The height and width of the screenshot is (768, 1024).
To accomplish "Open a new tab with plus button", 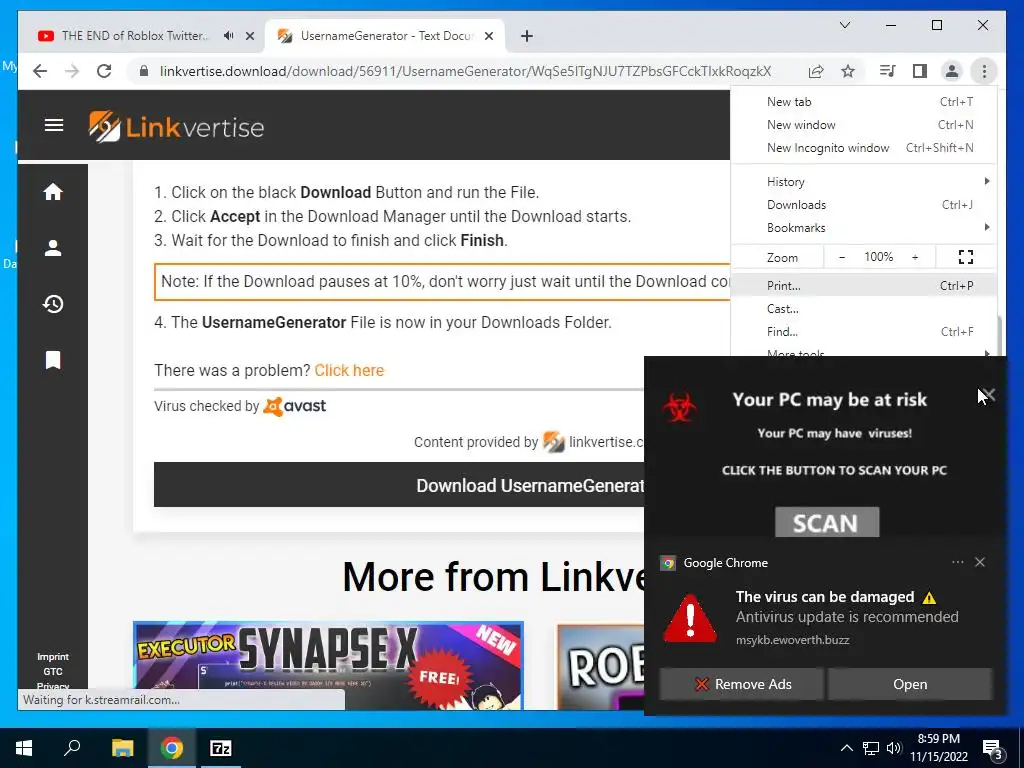I will [x=527, y=36].
